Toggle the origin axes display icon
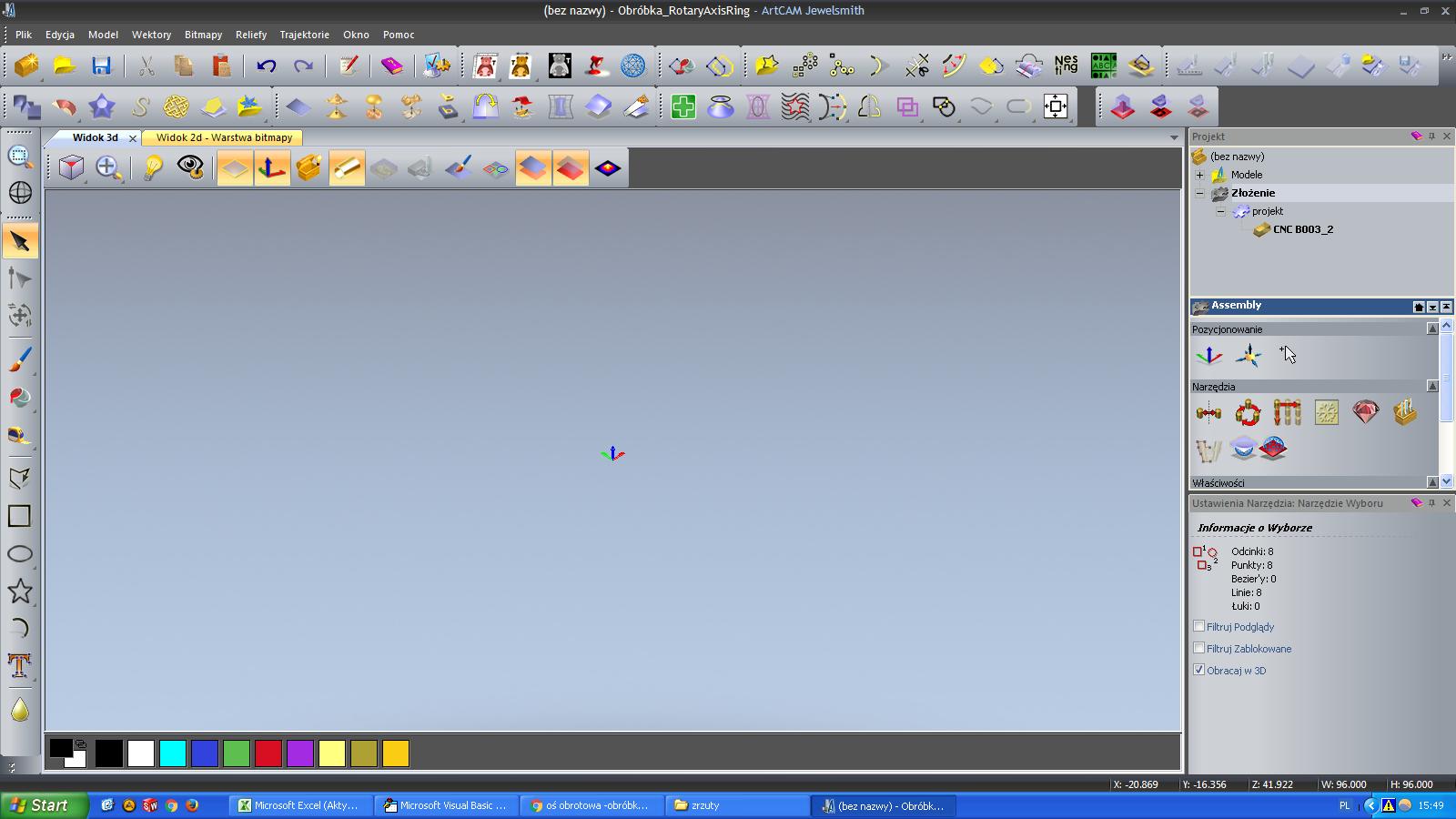The image size is (1456, 819). 272,168
